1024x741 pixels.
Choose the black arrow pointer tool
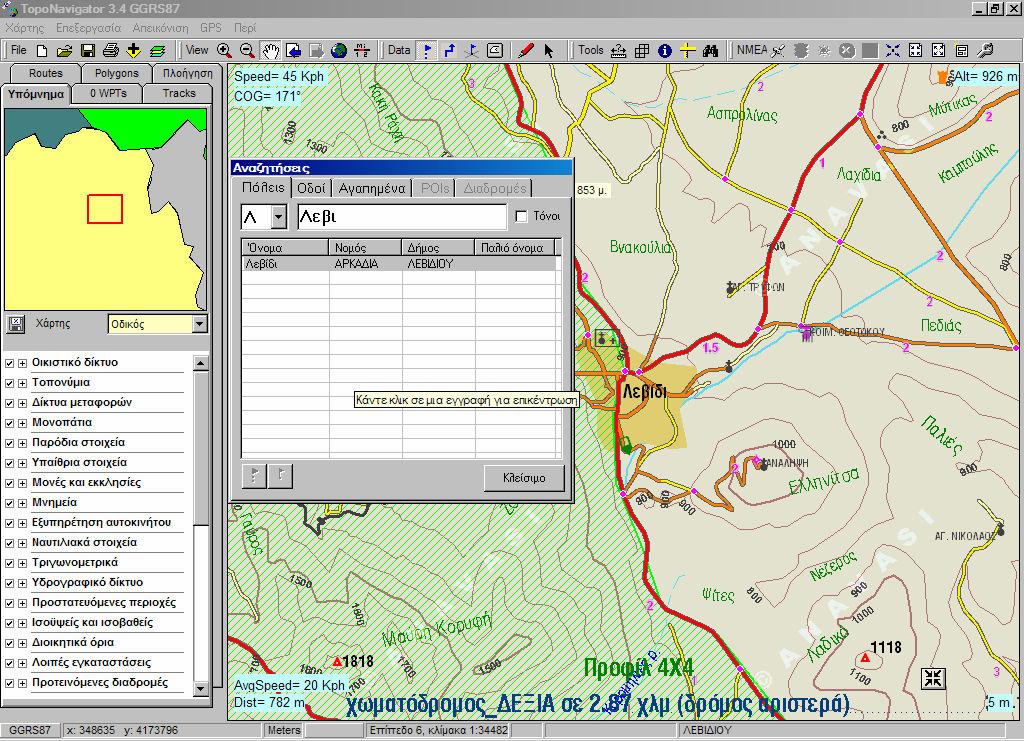(x=549, y=51)
